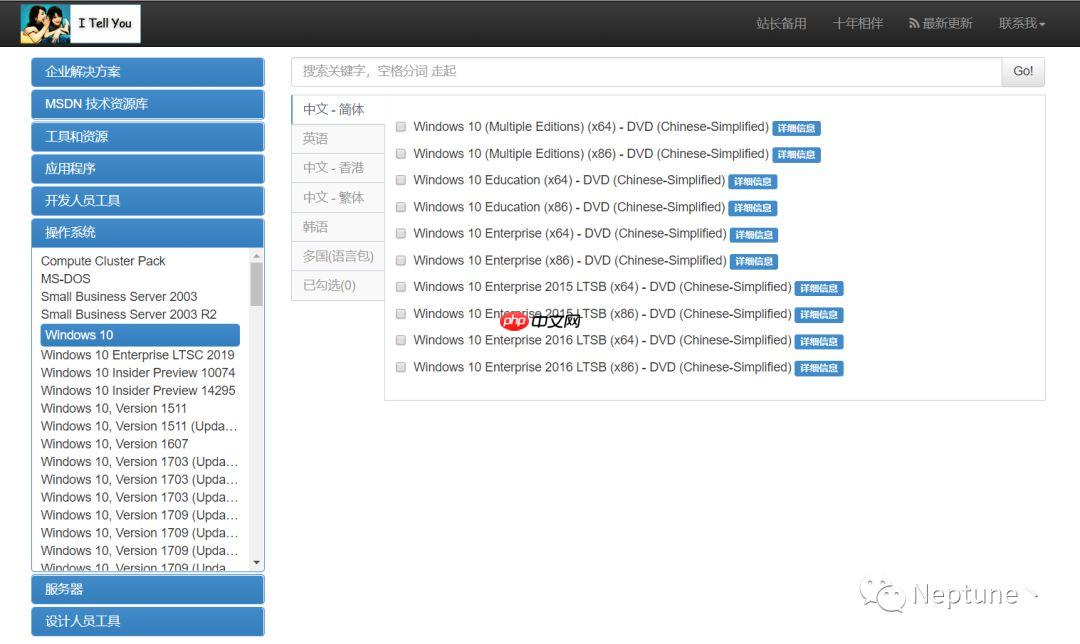Open the RSS latest updates link
This screenshot has width=1080, height=644.
(x=940, y=23)
